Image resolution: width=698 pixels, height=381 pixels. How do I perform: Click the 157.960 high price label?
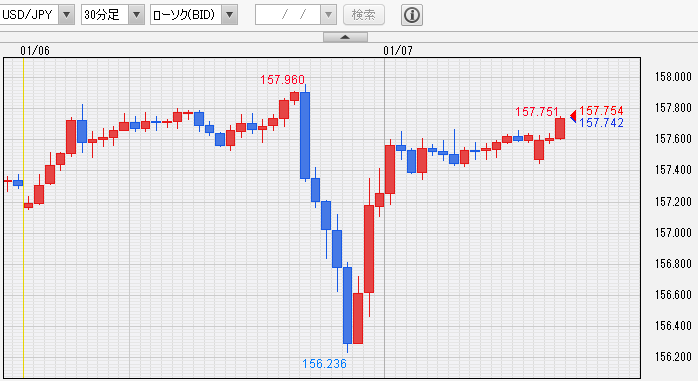pos(282,80)
